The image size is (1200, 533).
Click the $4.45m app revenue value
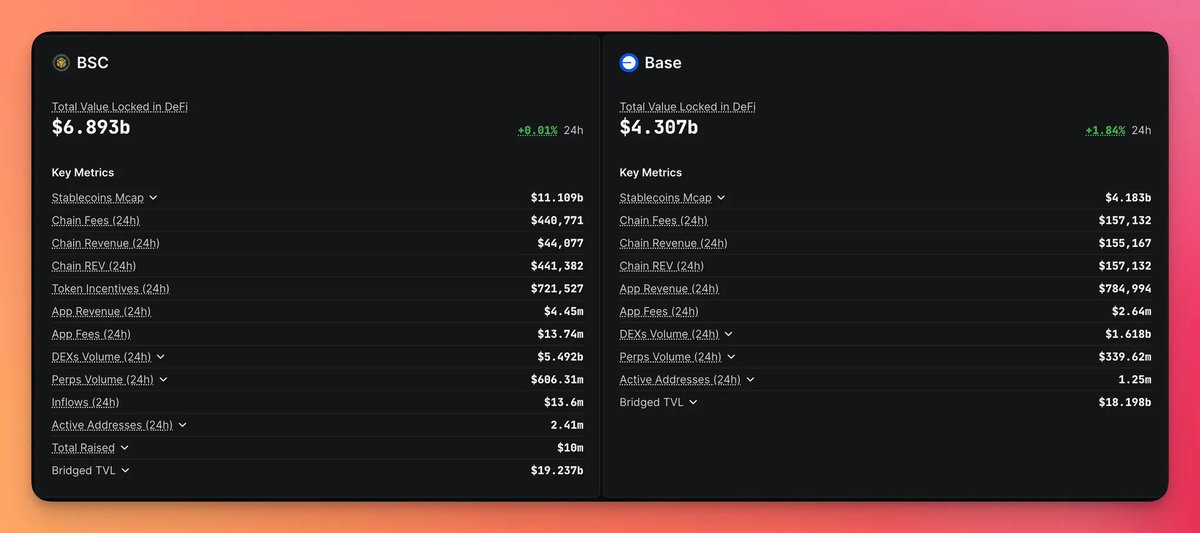[564, 312]
